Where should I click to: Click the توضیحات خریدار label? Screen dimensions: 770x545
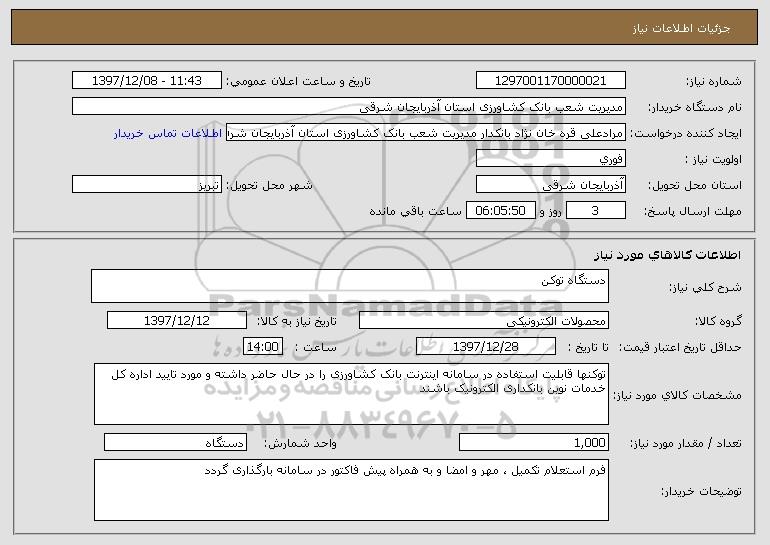coord(701,491)
